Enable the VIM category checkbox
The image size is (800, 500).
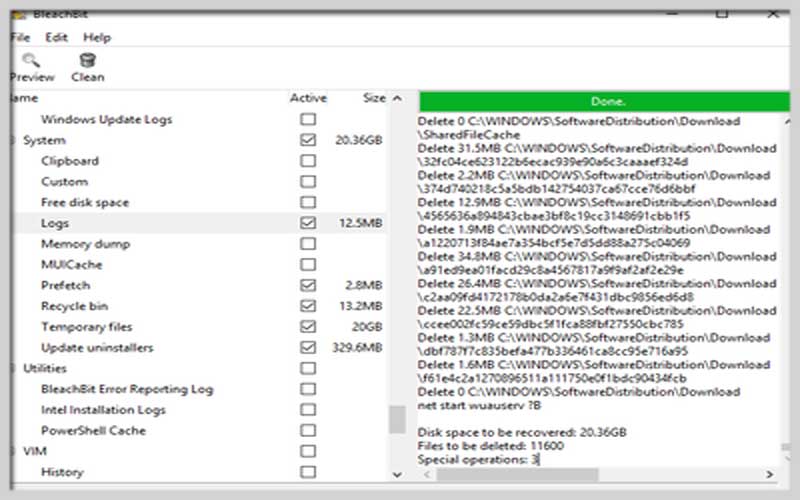pyautogui.click(x=308, y=451)
